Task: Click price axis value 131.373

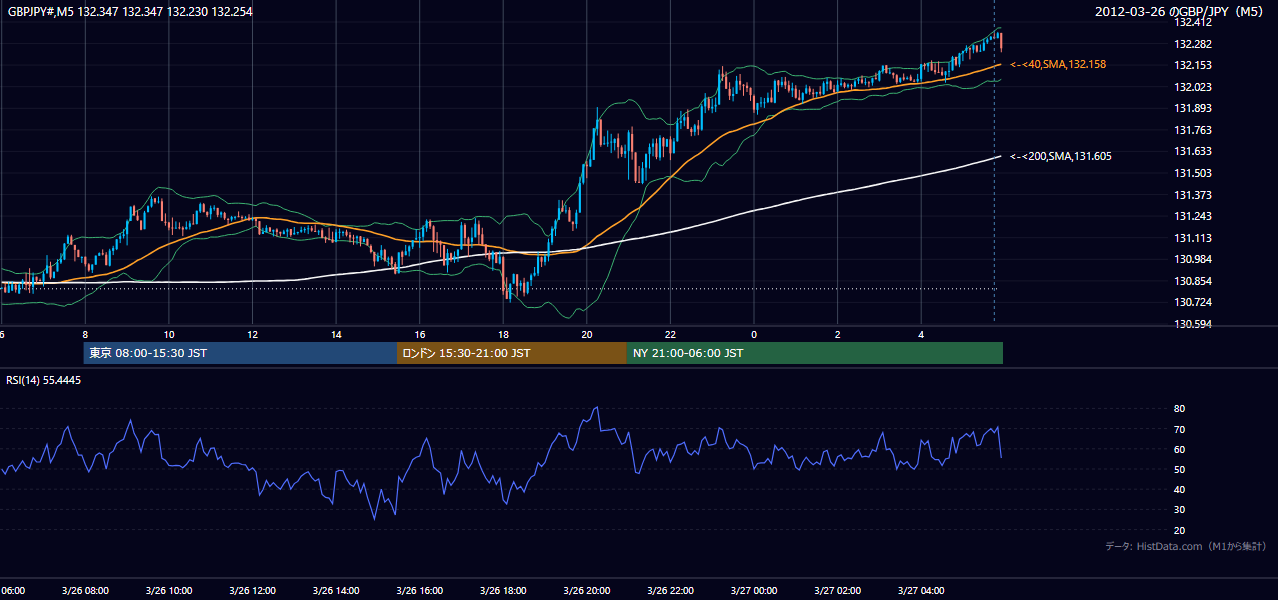Action: tap(1192, 195)
